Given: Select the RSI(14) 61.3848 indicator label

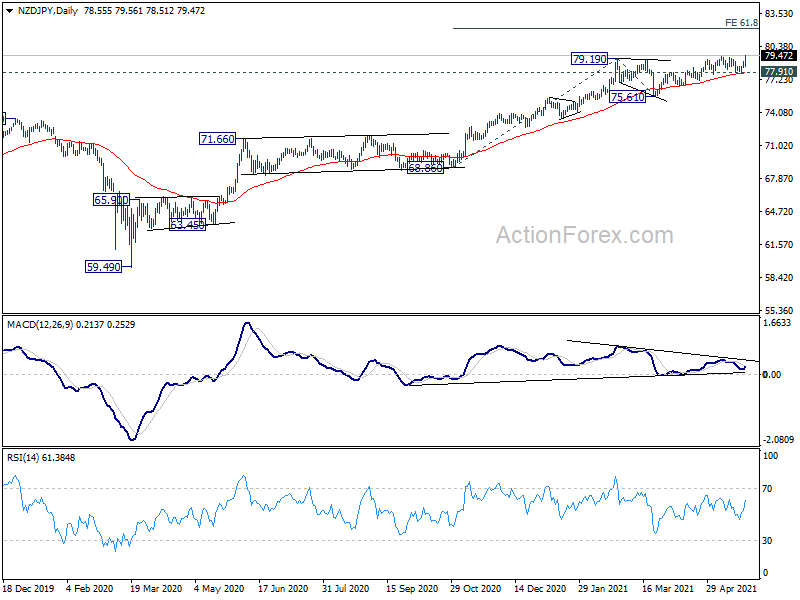Looking at the screenshot, I should [x=41, y=458].
